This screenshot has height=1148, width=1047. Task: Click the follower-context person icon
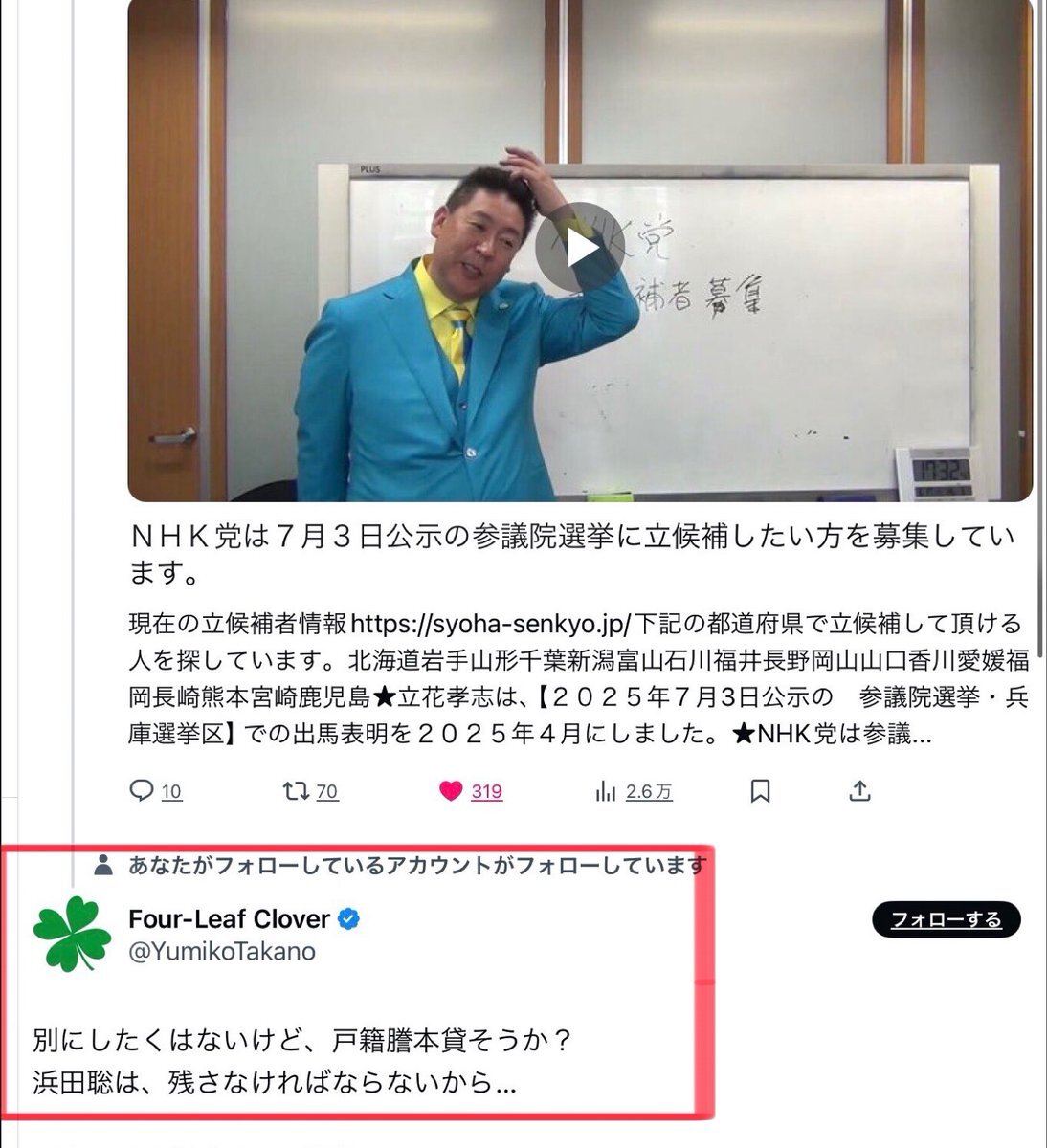[103, 866]
